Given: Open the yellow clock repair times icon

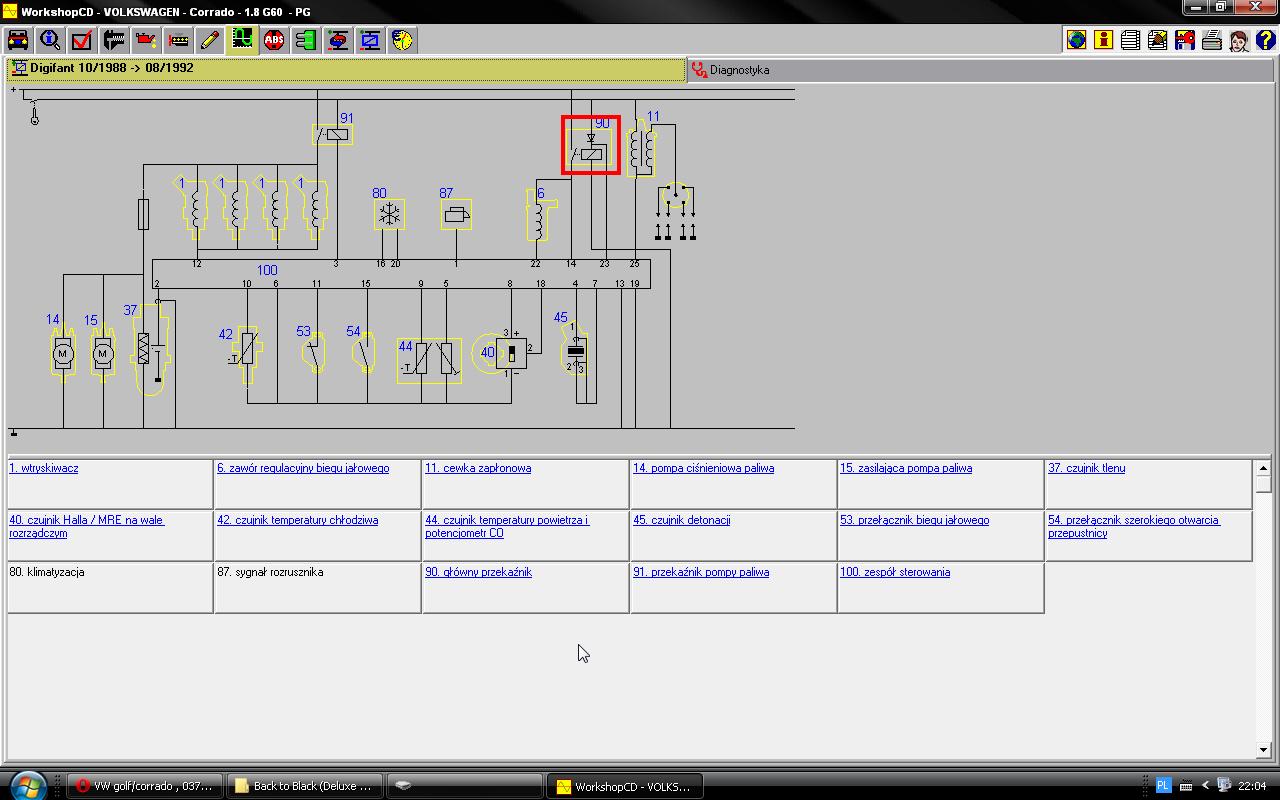Looking at the screenshot, I should click(x=402, y=40).
